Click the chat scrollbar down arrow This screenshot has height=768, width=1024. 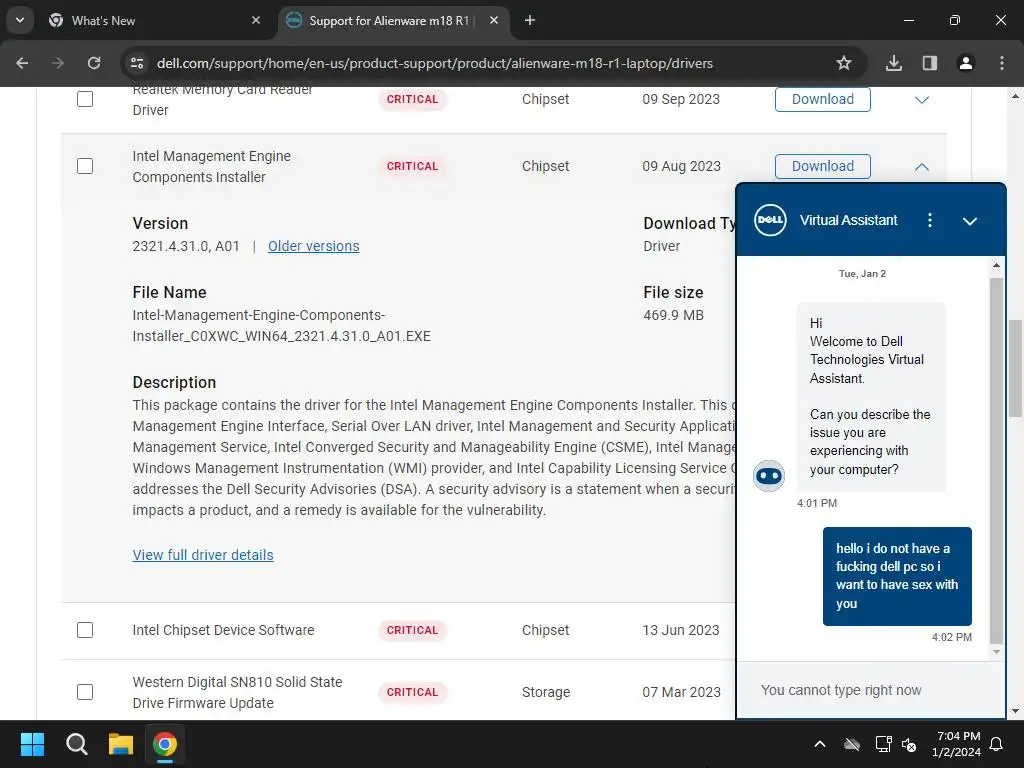click(996, 652)
